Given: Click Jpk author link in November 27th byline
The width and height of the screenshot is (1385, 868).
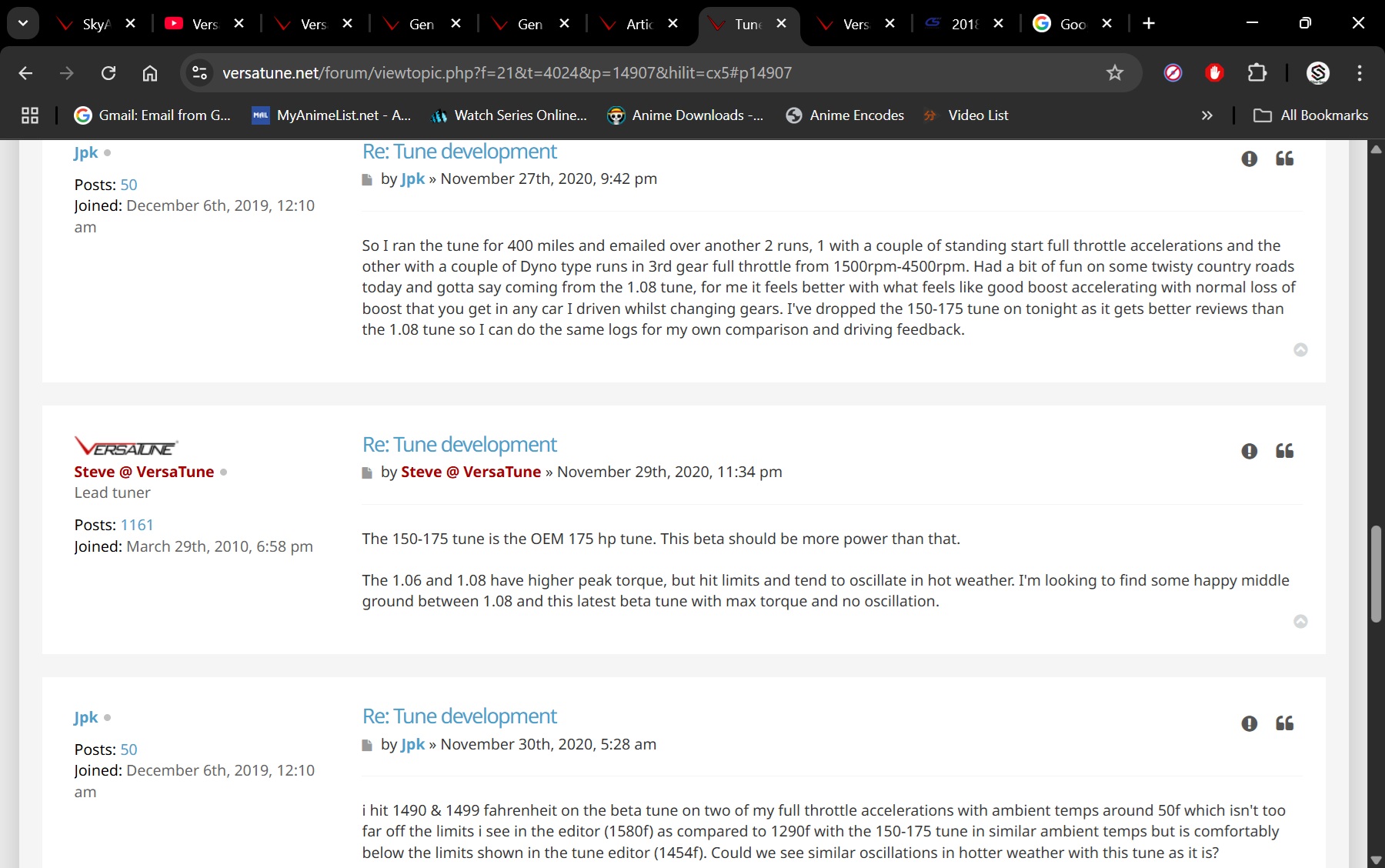Looking at the screenshot, I should [x=412, y=179].
